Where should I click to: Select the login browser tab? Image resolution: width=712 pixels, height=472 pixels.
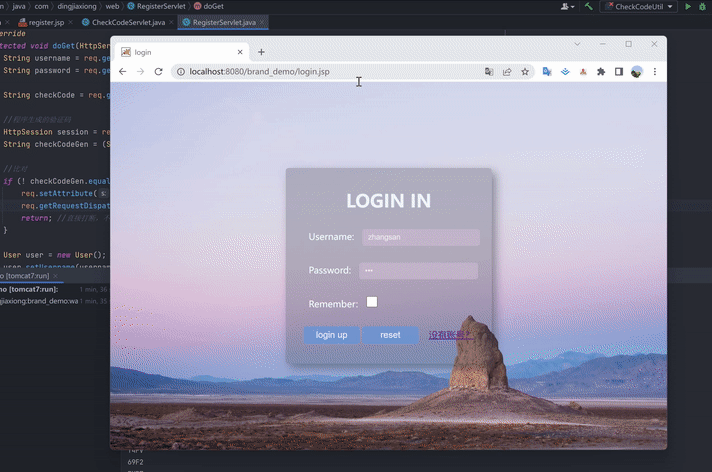coord(182,52)
